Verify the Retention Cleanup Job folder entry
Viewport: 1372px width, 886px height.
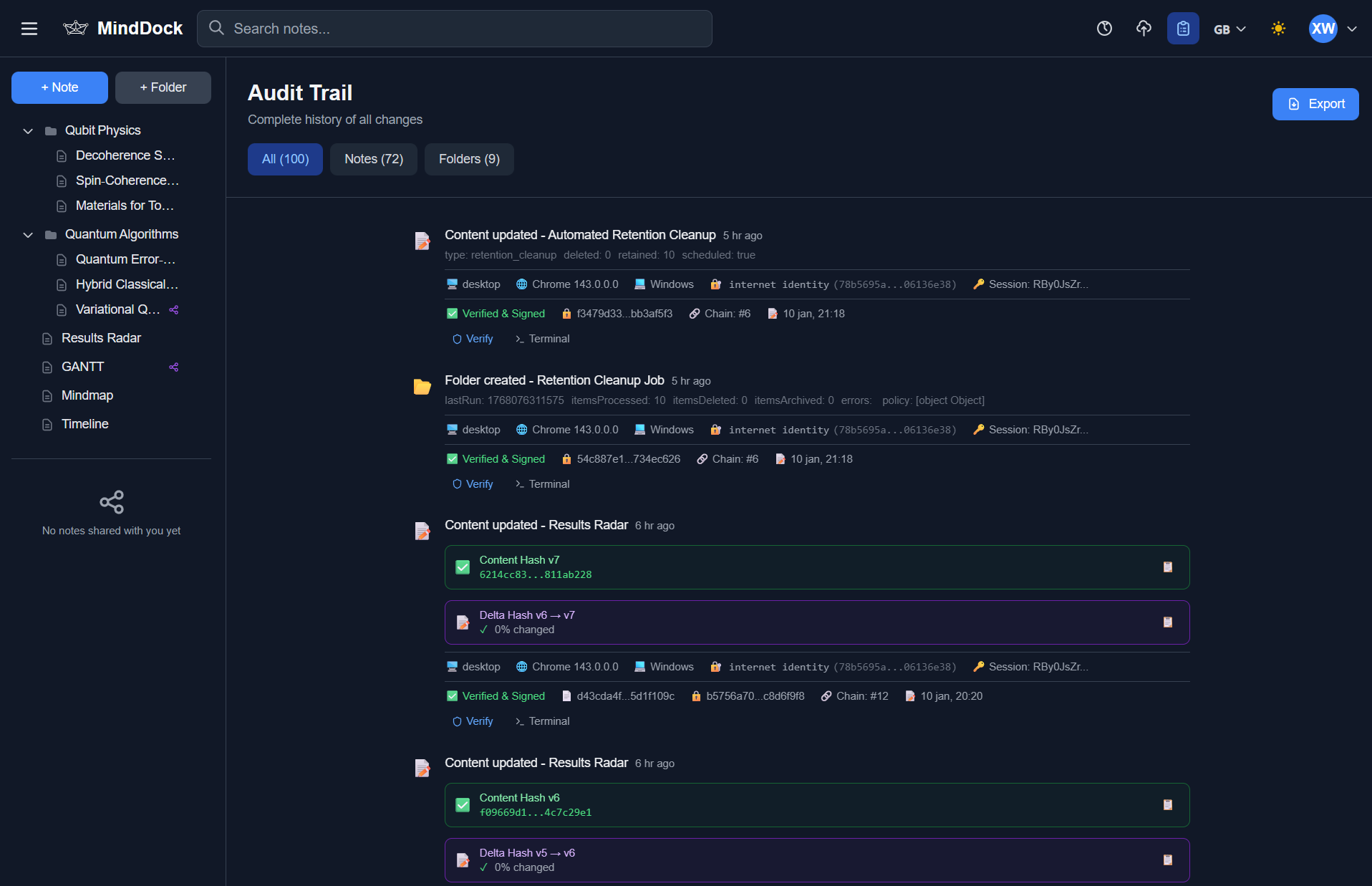point(472,483)
